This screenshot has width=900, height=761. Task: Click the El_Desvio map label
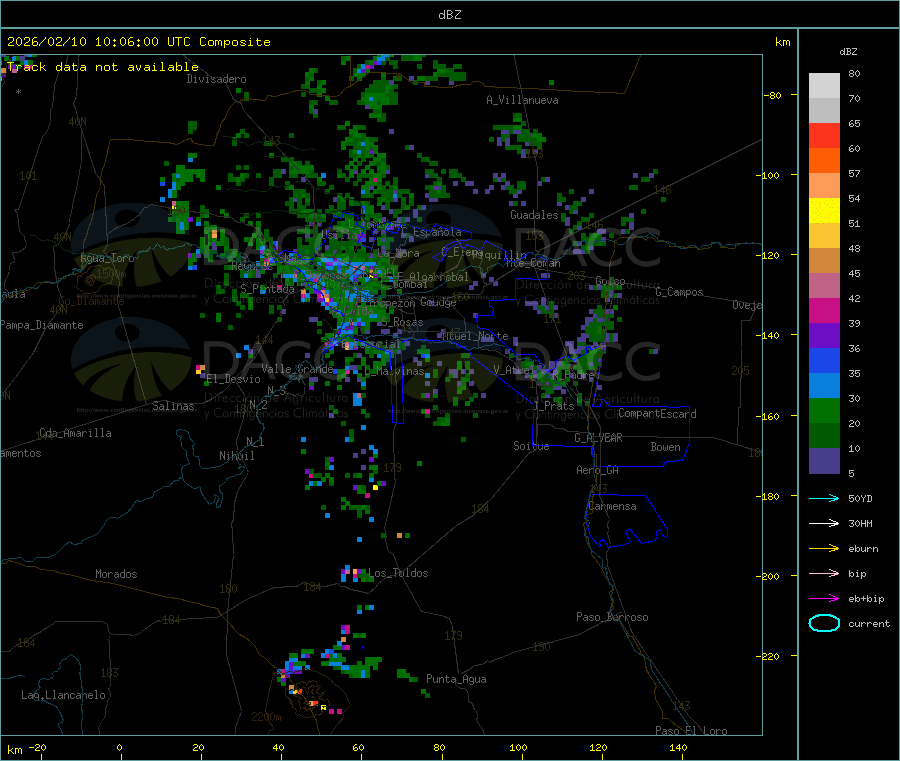[233, 379]
